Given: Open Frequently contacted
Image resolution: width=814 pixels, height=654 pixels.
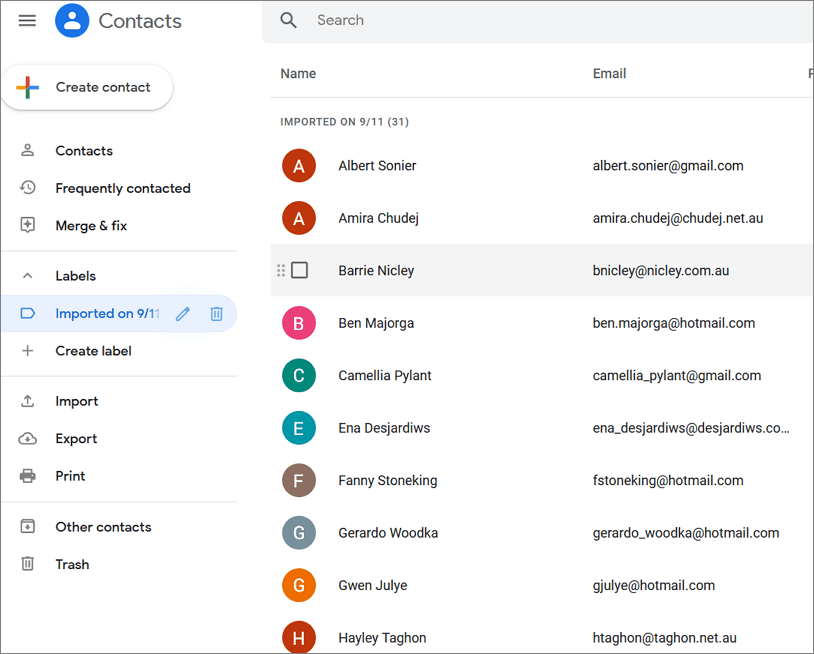Looking at the screenshot, I should 122,188.
